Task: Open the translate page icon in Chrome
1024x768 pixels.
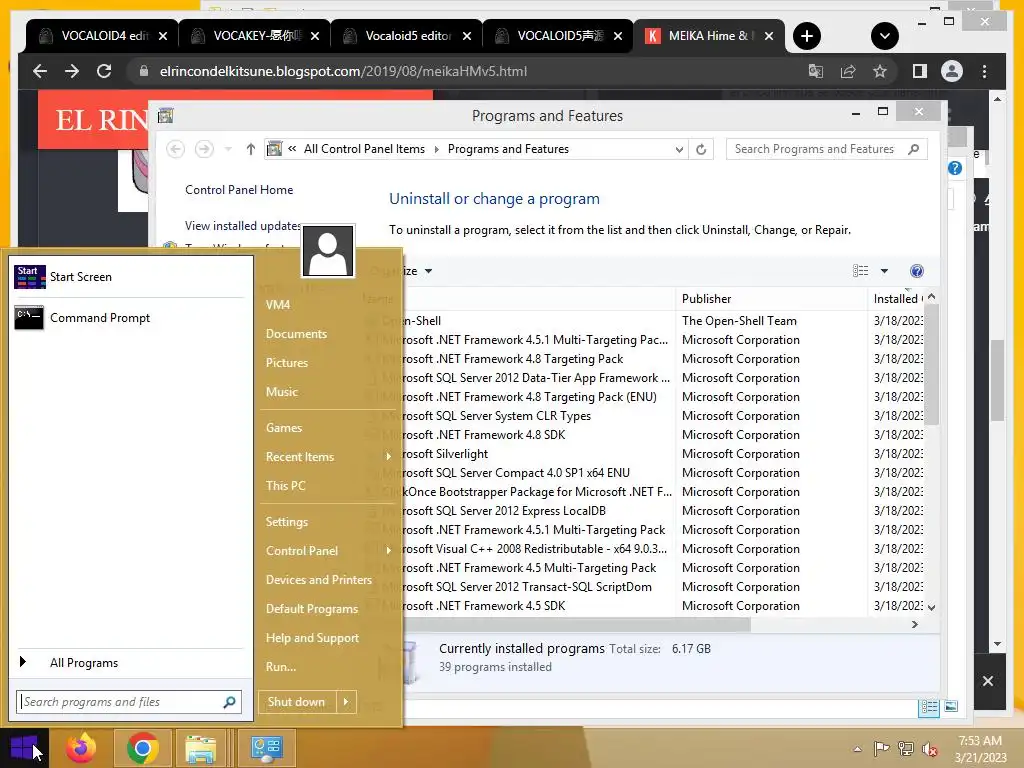Action: (x=816, y=71)
